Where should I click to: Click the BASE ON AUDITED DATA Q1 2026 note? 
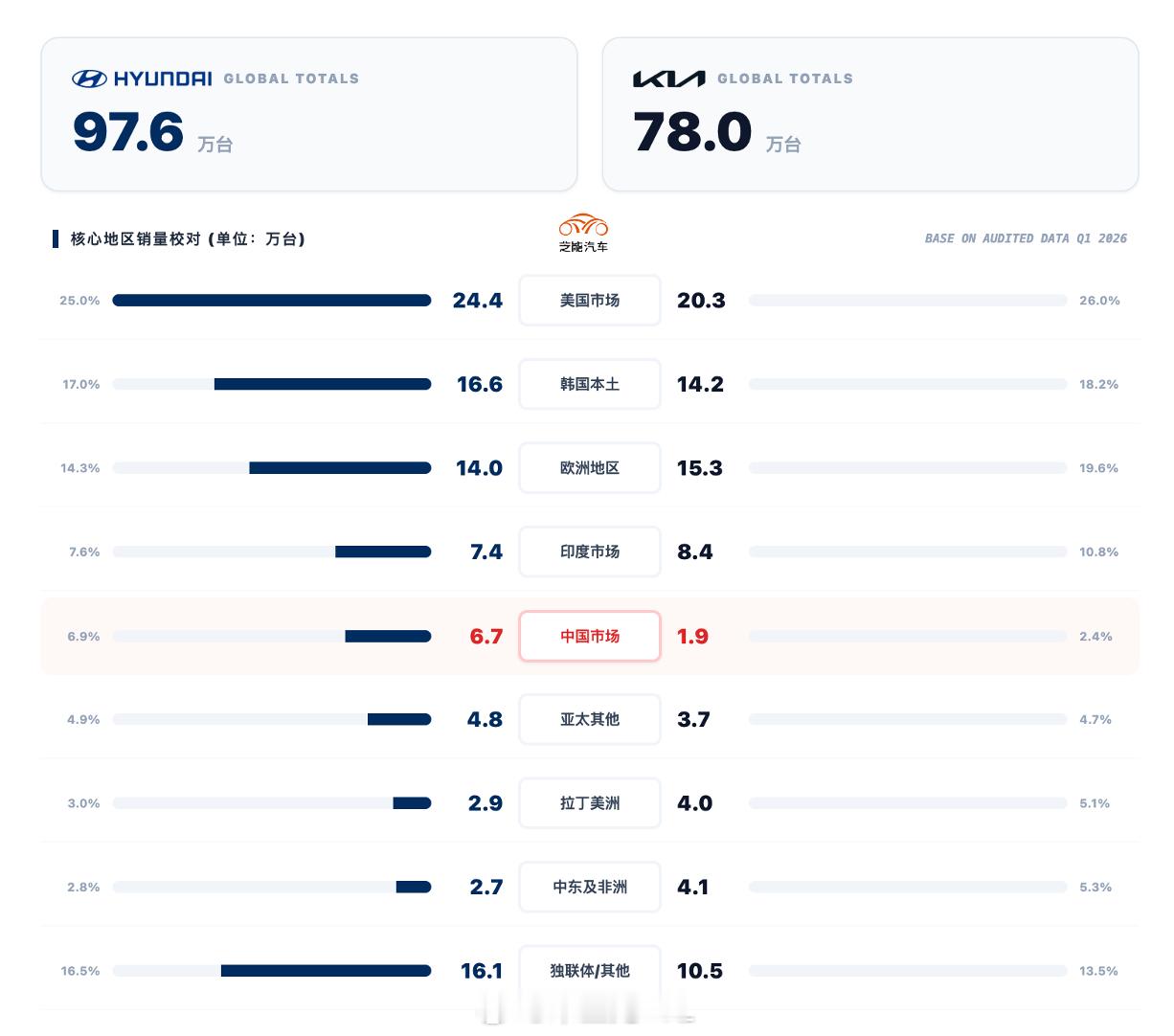click(x=1026, y=238)
